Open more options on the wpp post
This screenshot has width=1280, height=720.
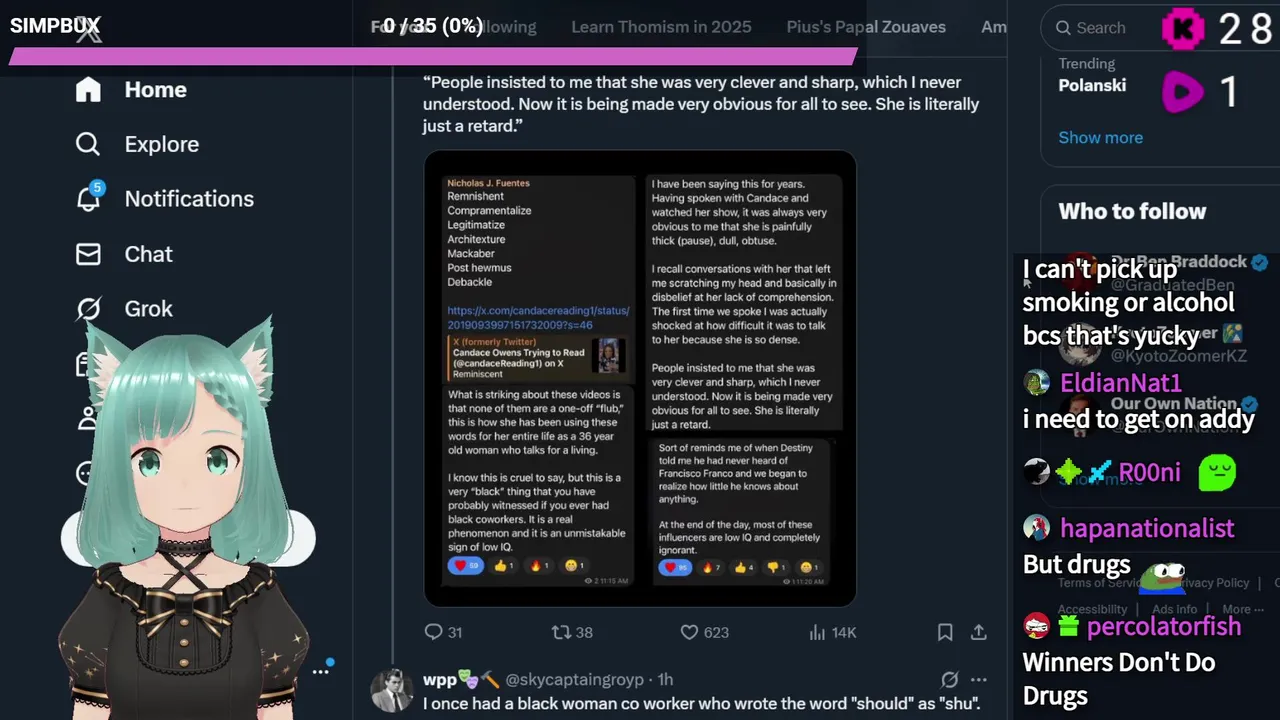[979, 679]
